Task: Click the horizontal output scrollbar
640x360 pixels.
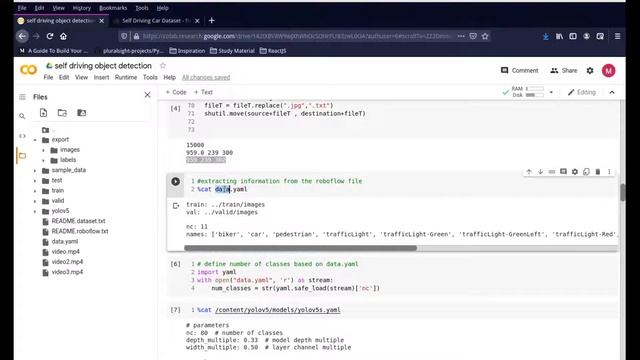Action: click(300, 248)
